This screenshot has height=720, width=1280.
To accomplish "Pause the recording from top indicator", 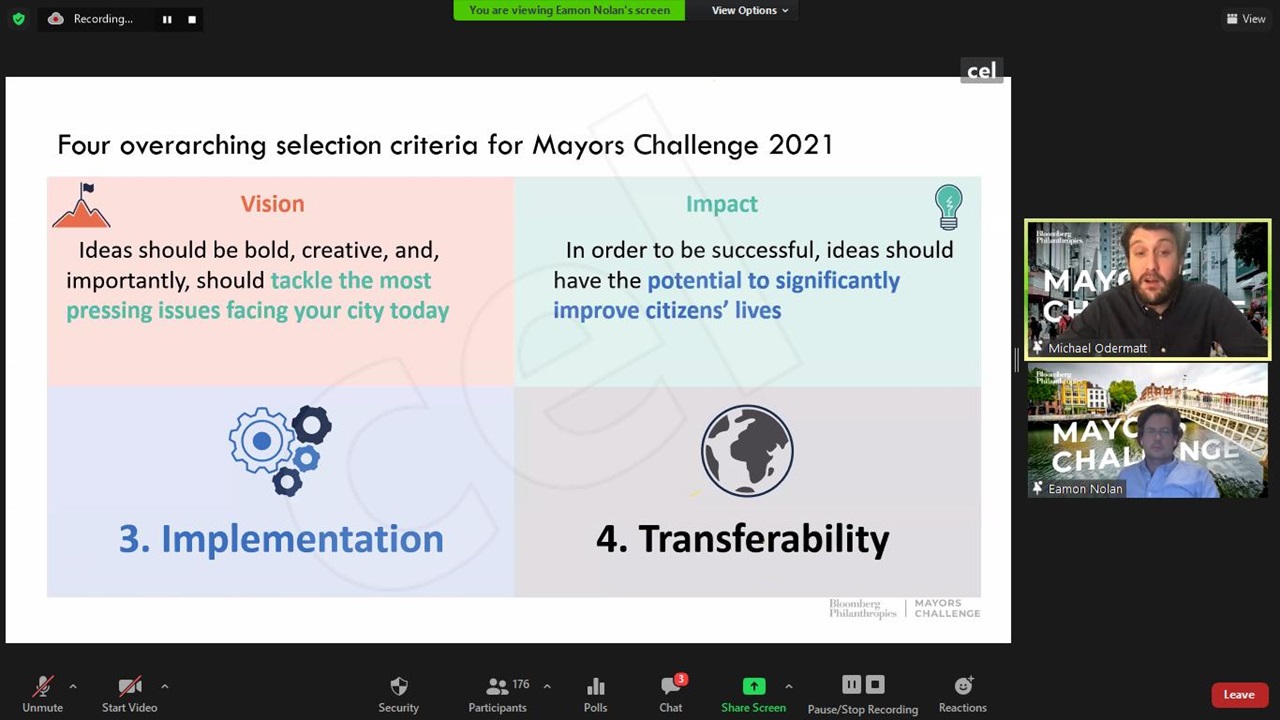I will click(x=167, y=19).
